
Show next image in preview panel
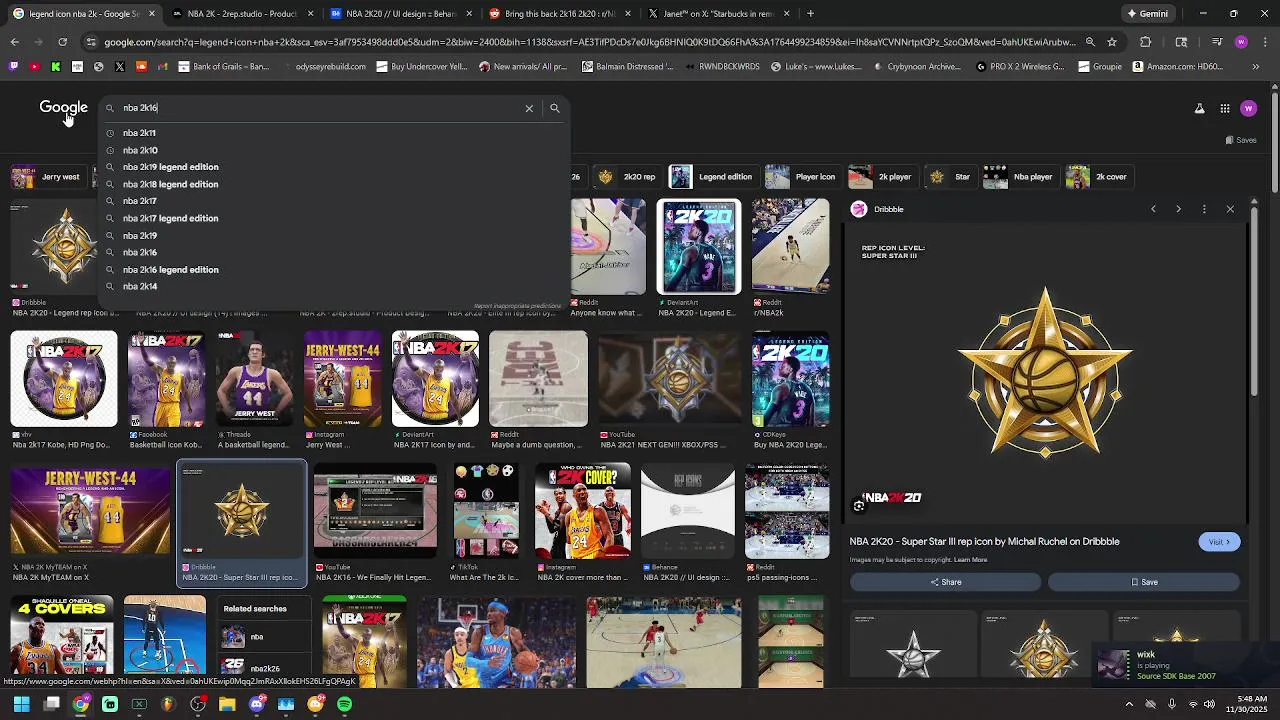point(1178,209)
